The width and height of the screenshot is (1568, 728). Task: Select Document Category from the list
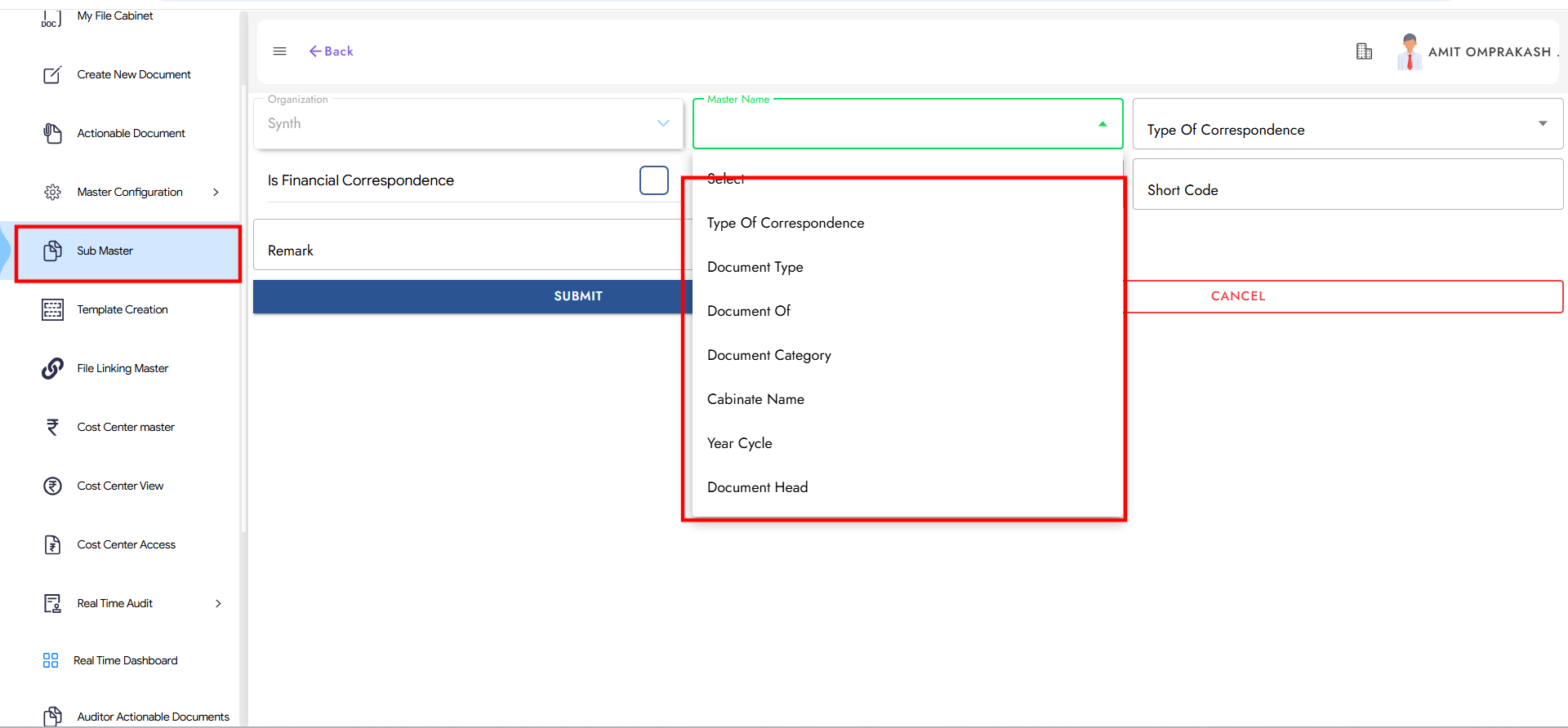[769, 355]
